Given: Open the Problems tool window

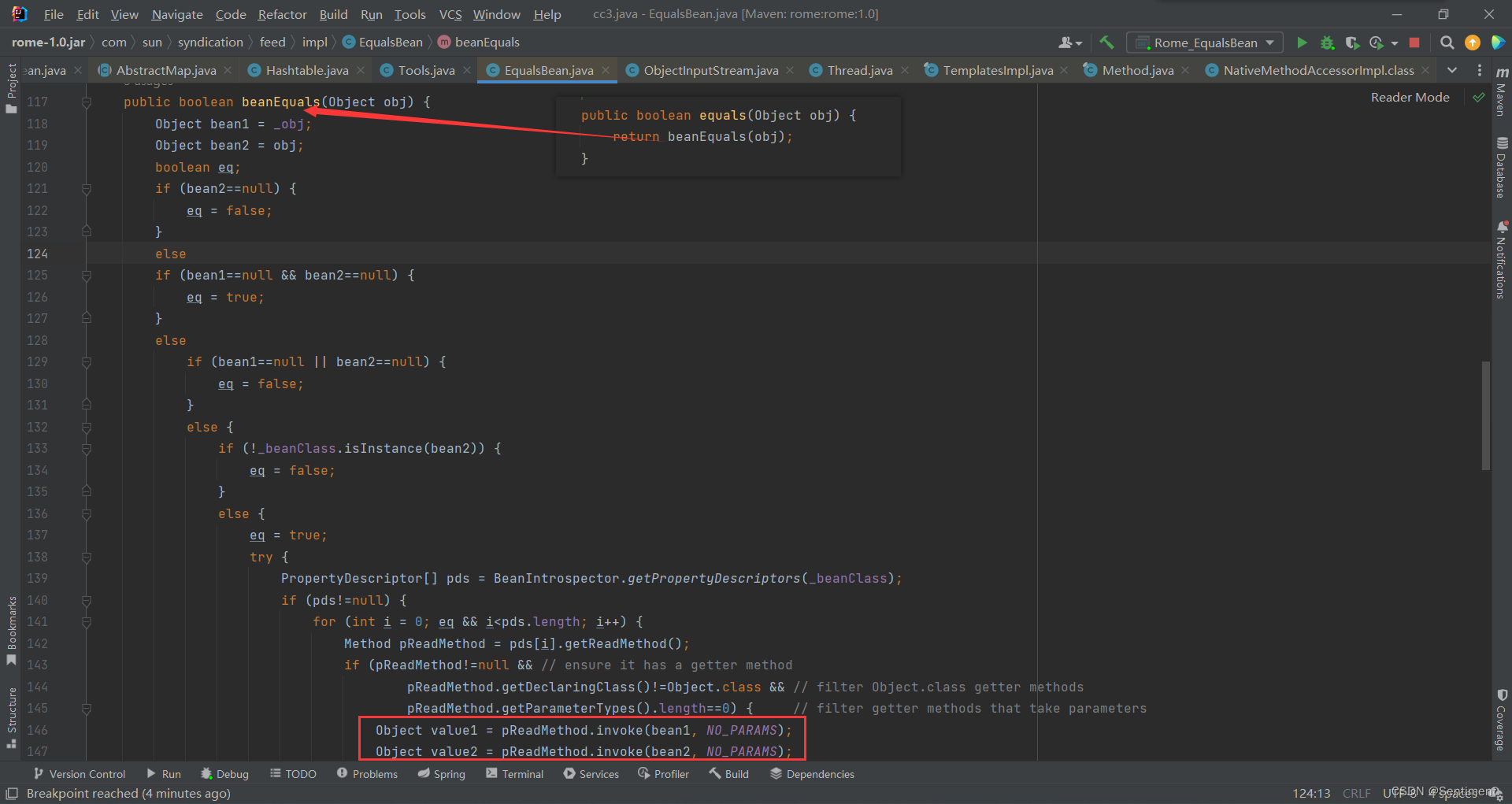Looking at the screenshot, I should (368, 774).
